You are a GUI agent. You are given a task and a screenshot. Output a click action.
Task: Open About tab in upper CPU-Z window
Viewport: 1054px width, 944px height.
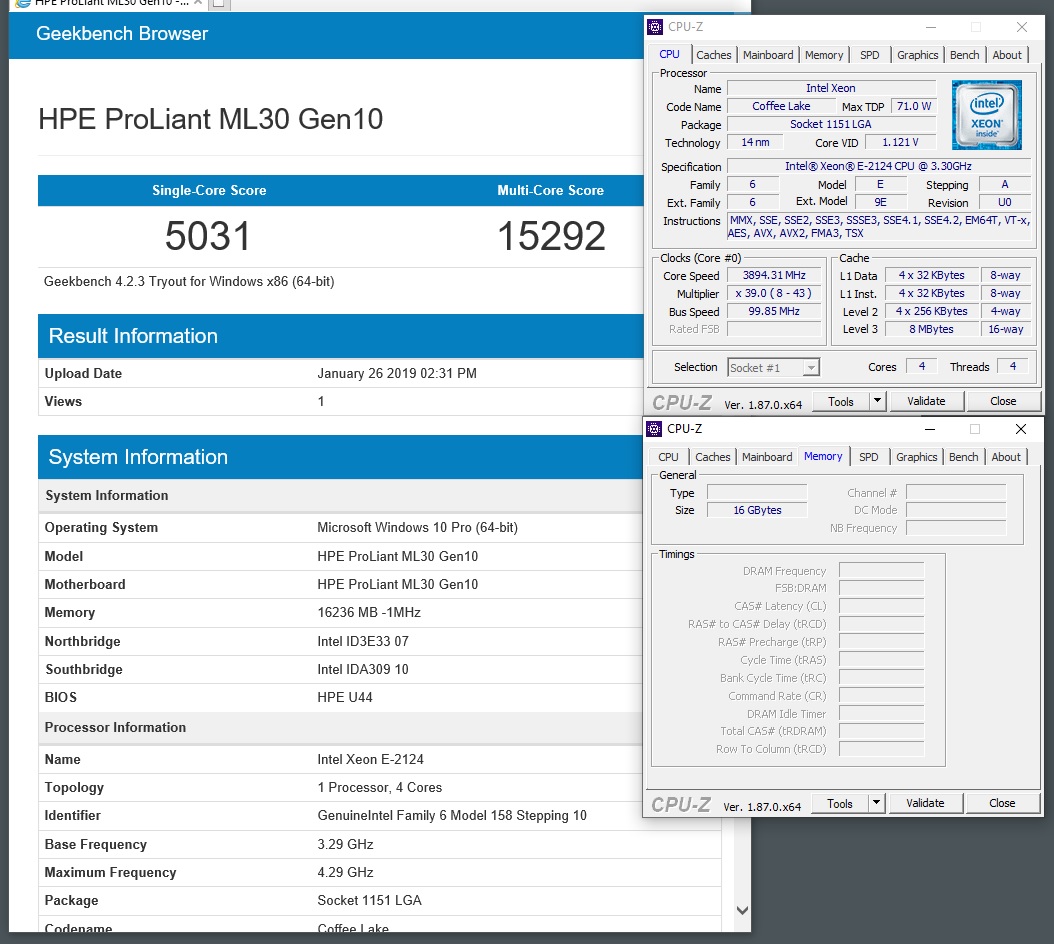pos(1006,55)
